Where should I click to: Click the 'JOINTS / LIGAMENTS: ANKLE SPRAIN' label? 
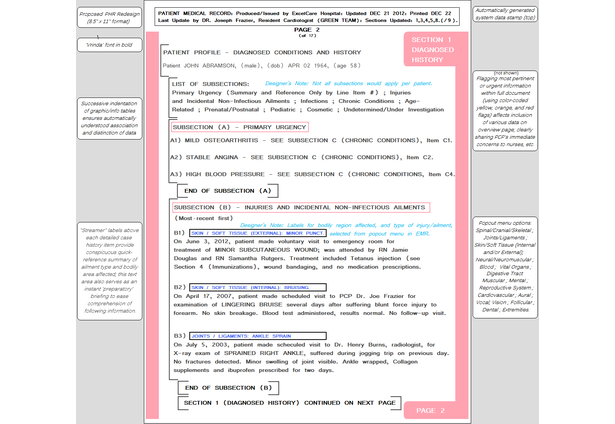(258, 336)
